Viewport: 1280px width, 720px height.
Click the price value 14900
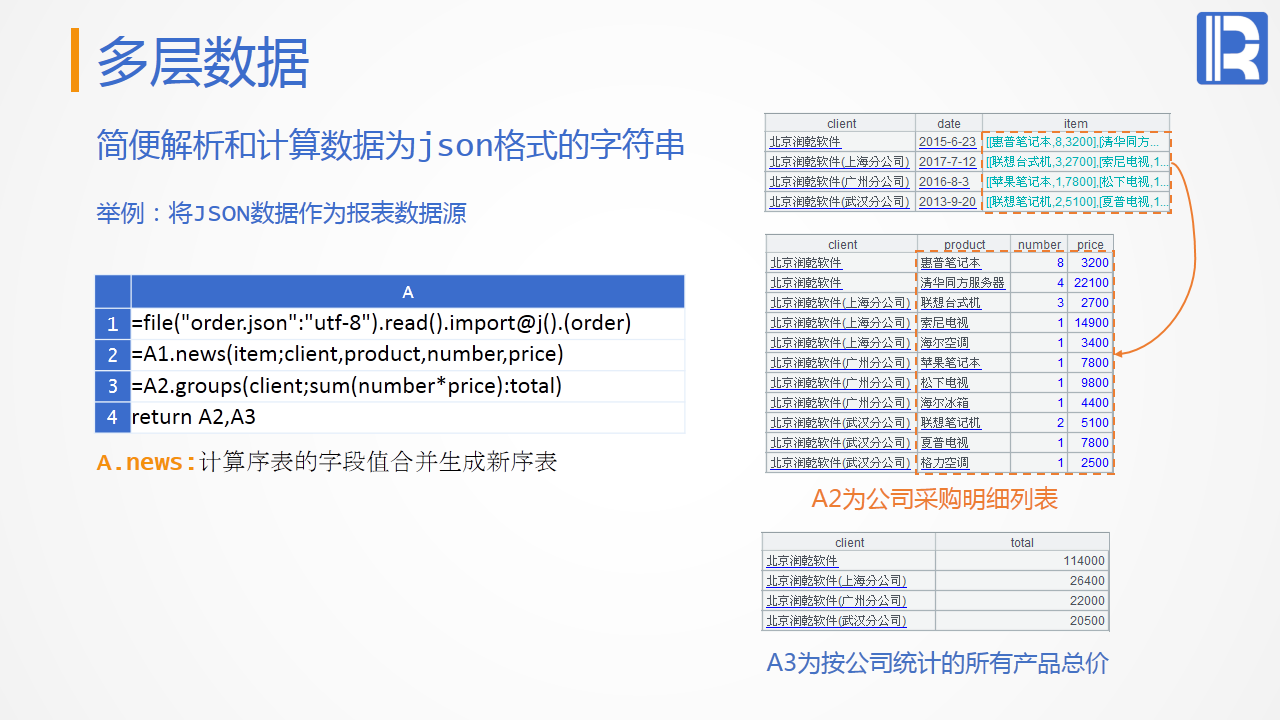(x=1092, y=323)
